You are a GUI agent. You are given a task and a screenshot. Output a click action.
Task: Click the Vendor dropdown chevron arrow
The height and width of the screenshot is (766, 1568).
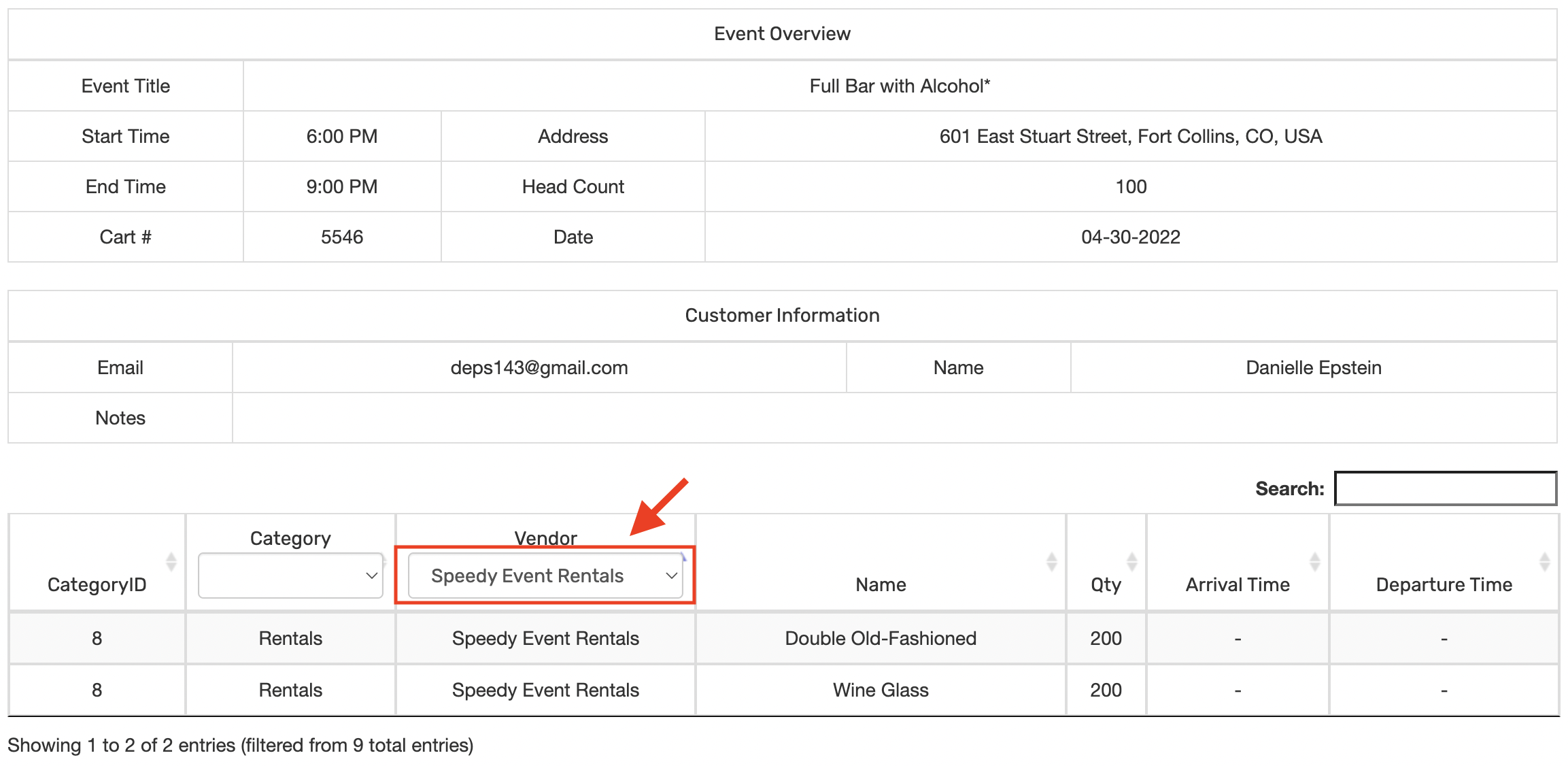(671, 576)
